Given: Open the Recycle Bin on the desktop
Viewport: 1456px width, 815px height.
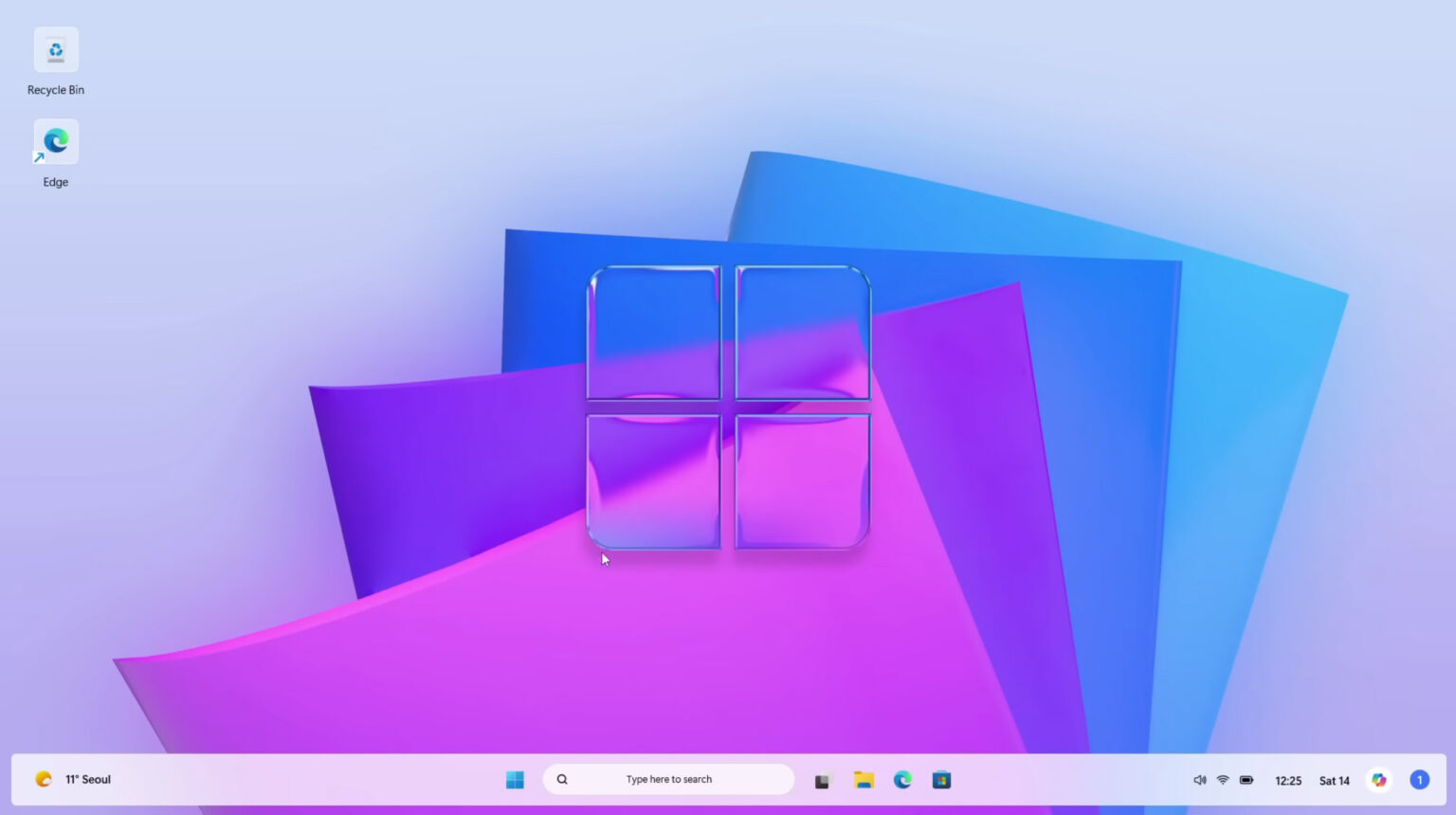Looking at the screenshot, I should click(x=55, y=49).
